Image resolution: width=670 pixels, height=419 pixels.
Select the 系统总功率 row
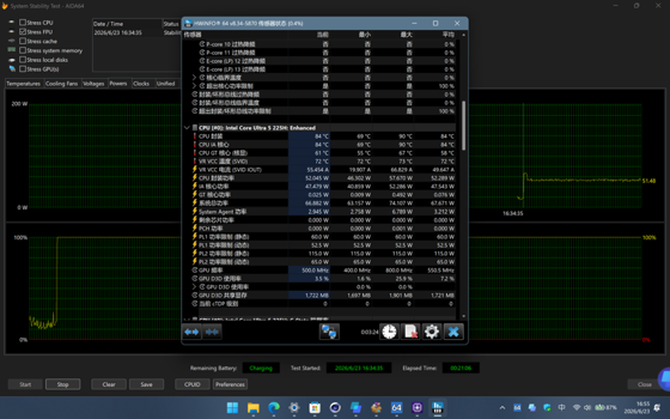[x=320, y=203]
